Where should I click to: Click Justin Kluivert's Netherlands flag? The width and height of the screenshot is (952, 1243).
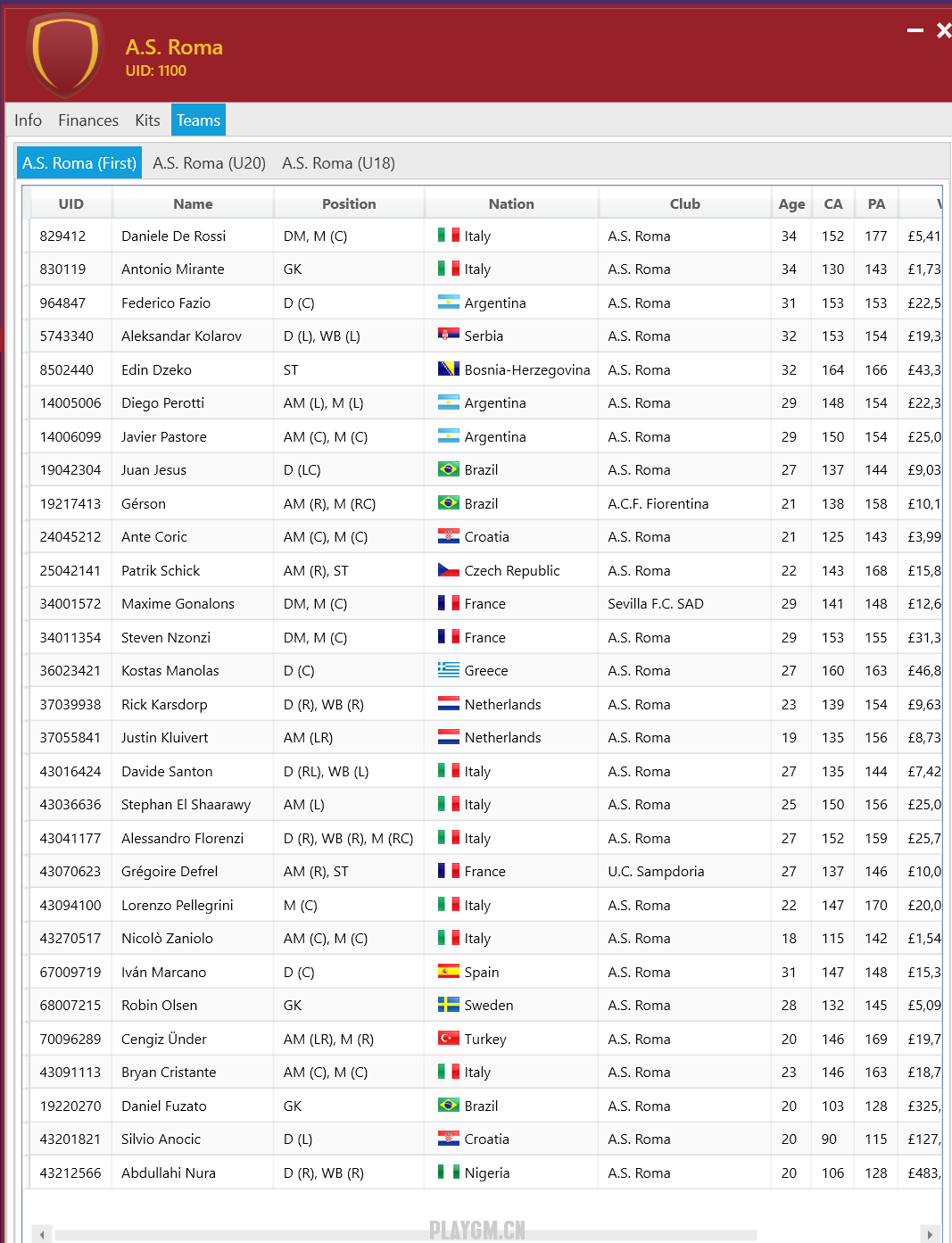449,737
